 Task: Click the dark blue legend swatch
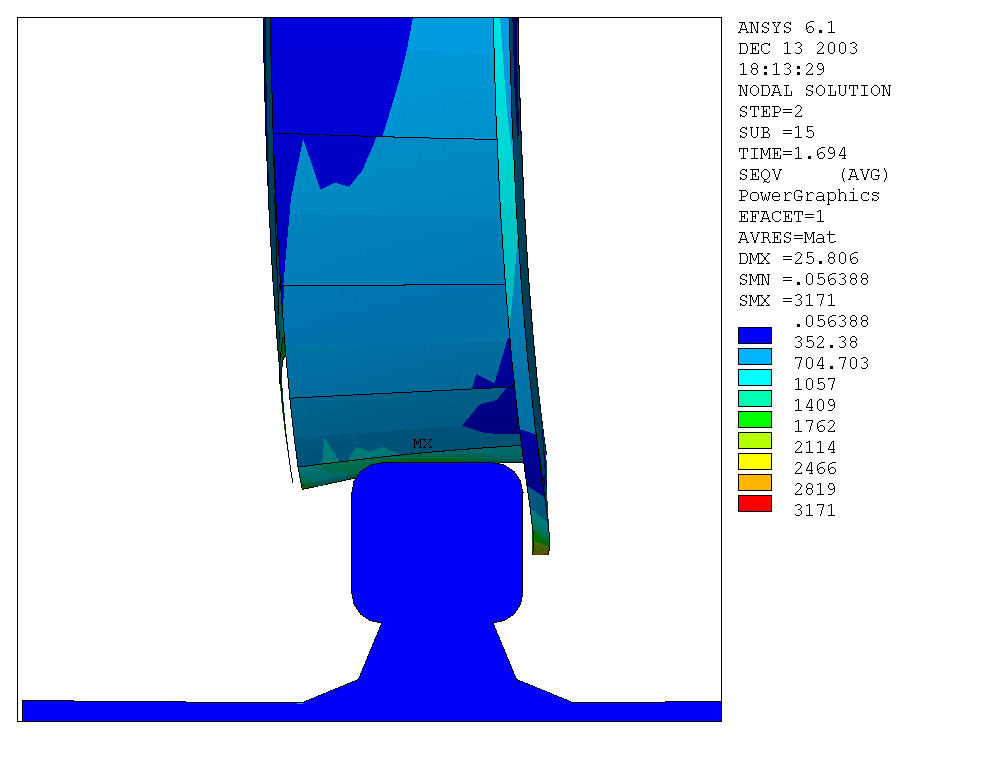tap(754, 336)
